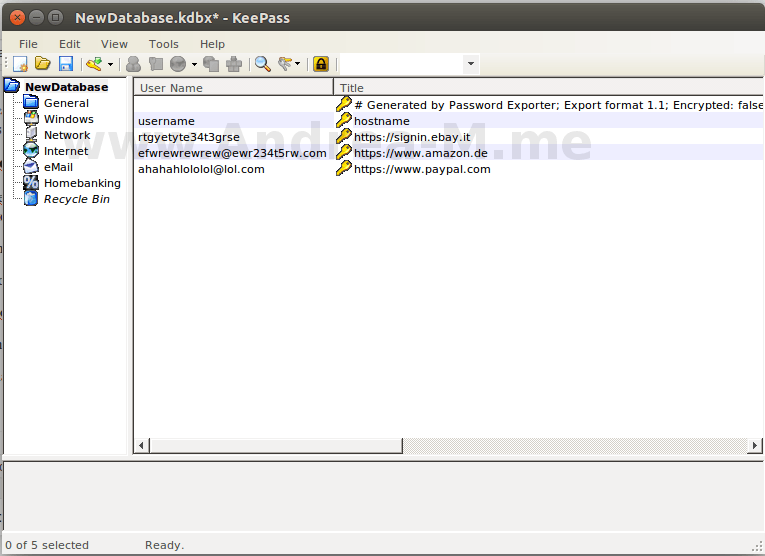Click the Homebanking percent icon
This screenshot has width=765, height=556.
click(31, 183)
